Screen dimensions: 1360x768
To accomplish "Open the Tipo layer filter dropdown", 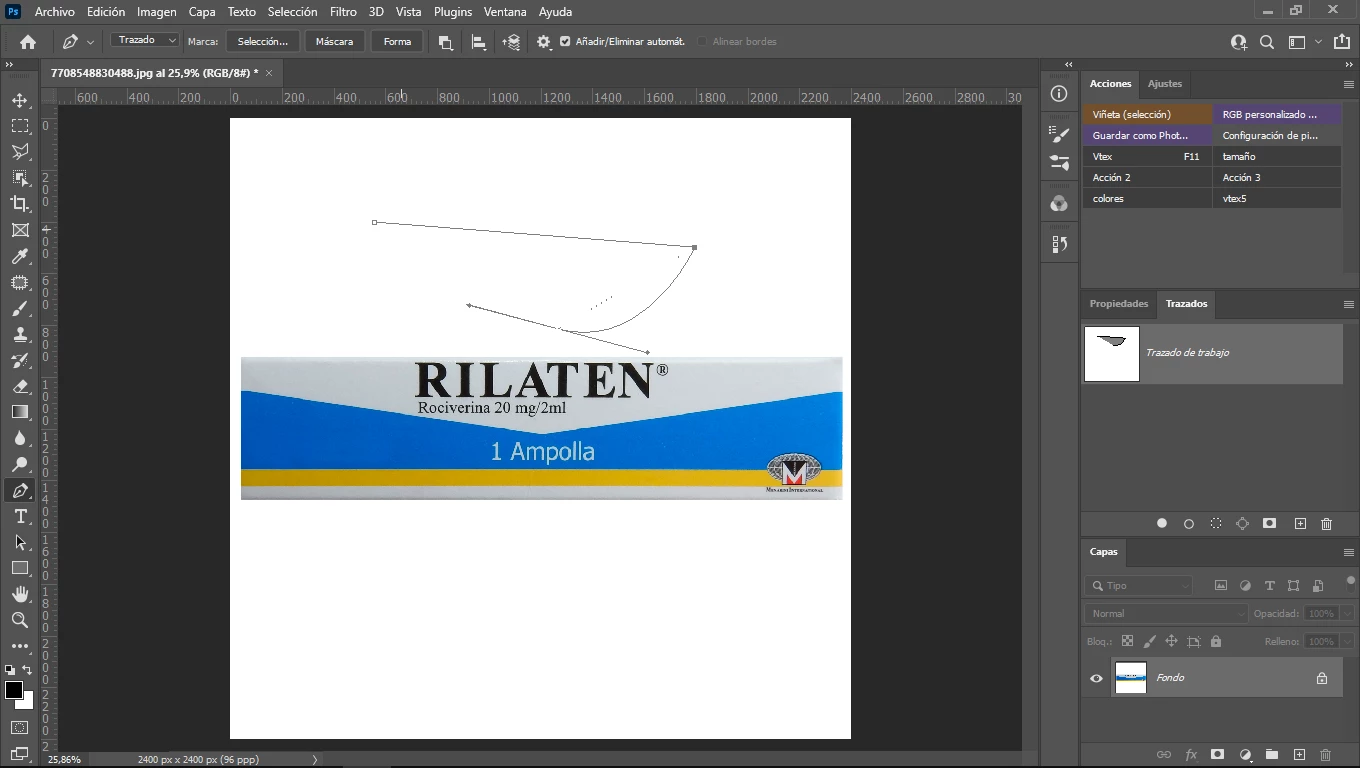I will (1139, 586).
